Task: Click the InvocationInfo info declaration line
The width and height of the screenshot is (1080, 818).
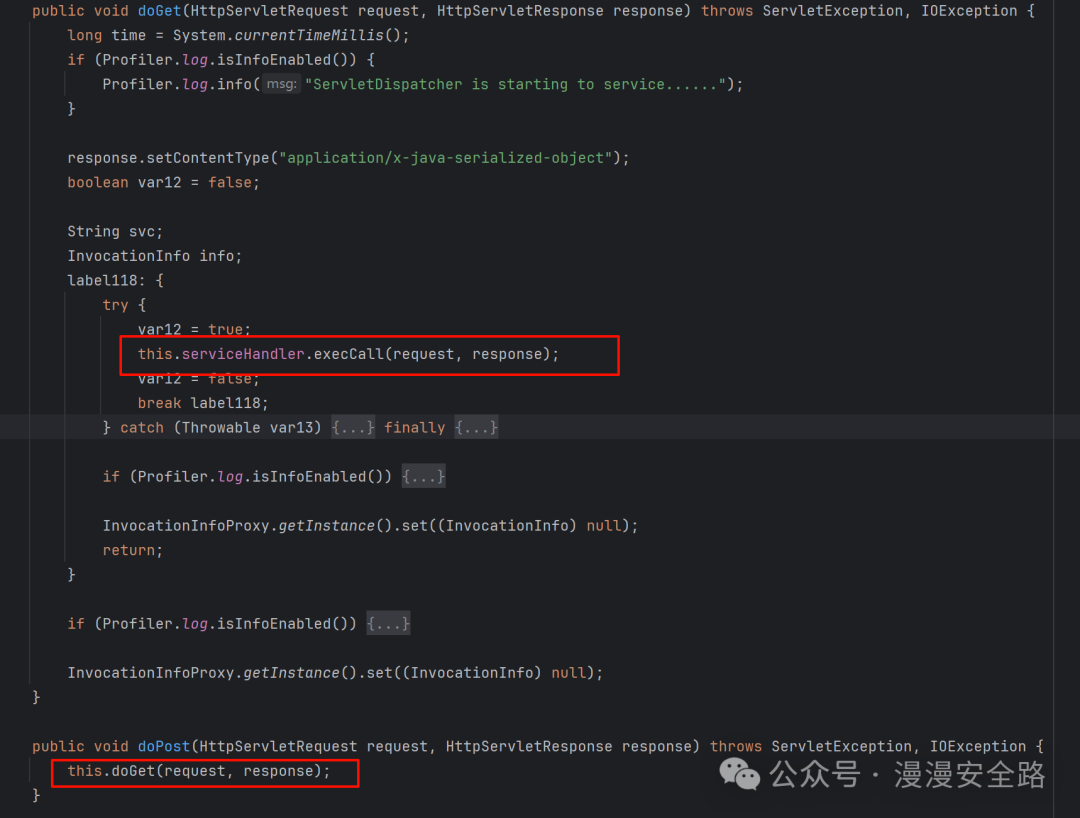Action: [x=154, y=256]
